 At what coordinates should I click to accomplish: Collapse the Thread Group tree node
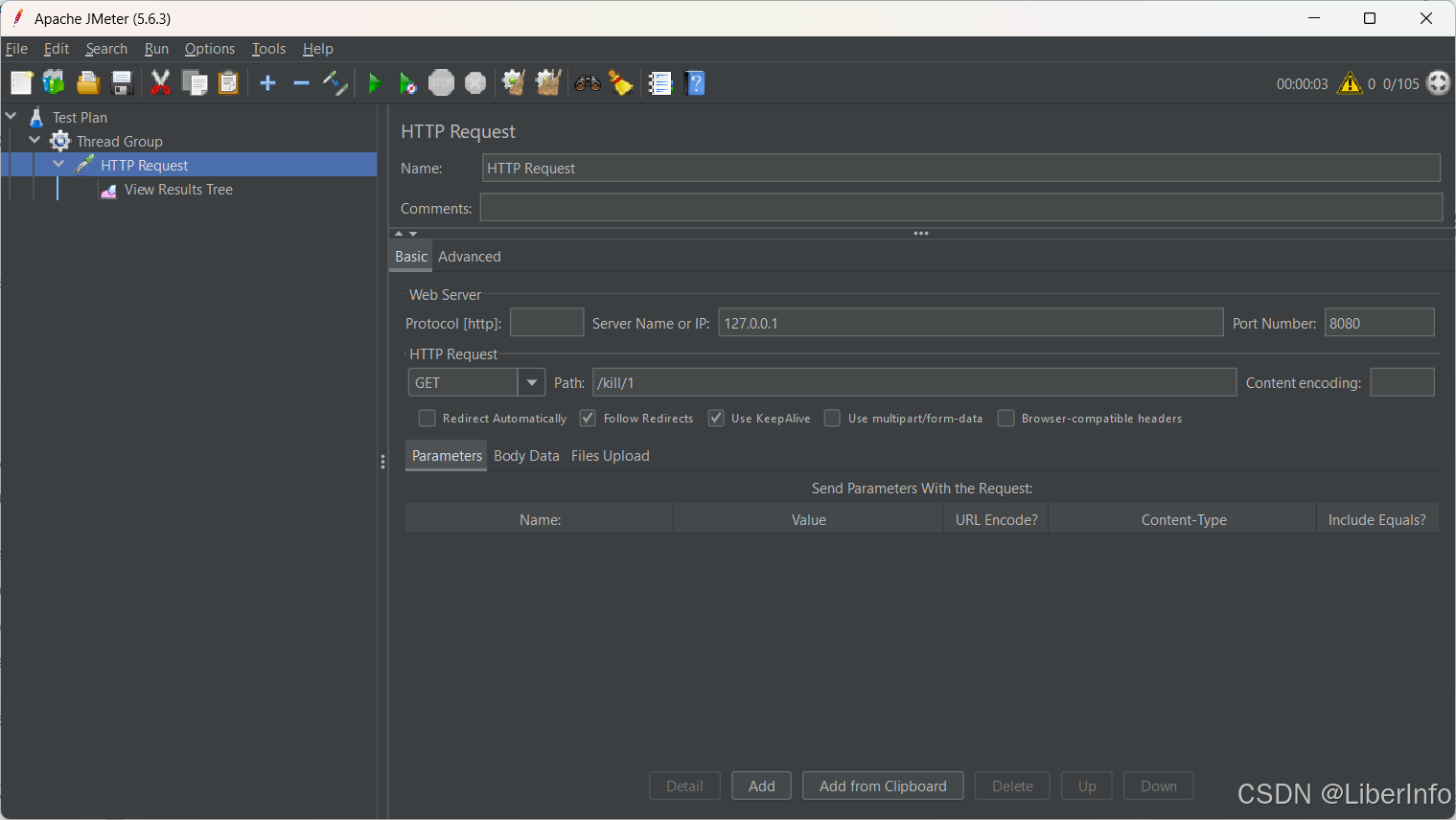point(35,141)
